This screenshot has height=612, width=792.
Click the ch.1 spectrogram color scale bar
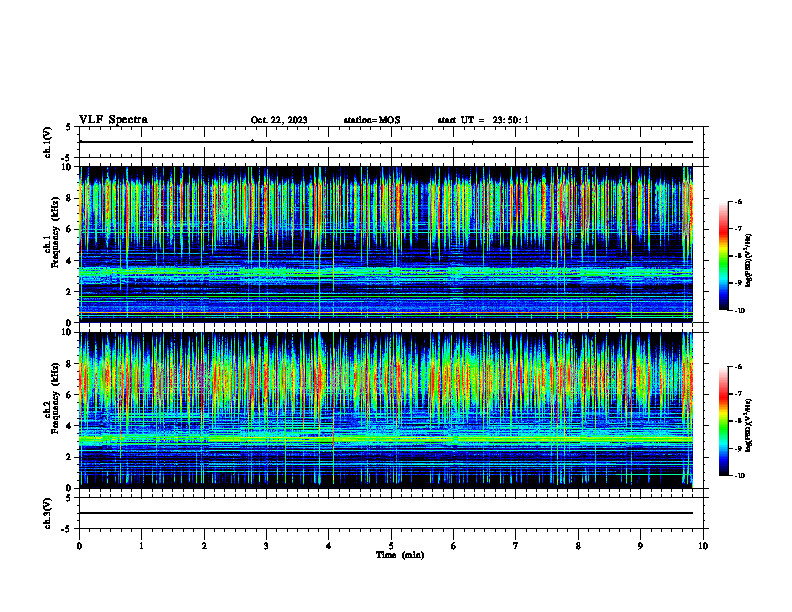[x=723, y=256]
